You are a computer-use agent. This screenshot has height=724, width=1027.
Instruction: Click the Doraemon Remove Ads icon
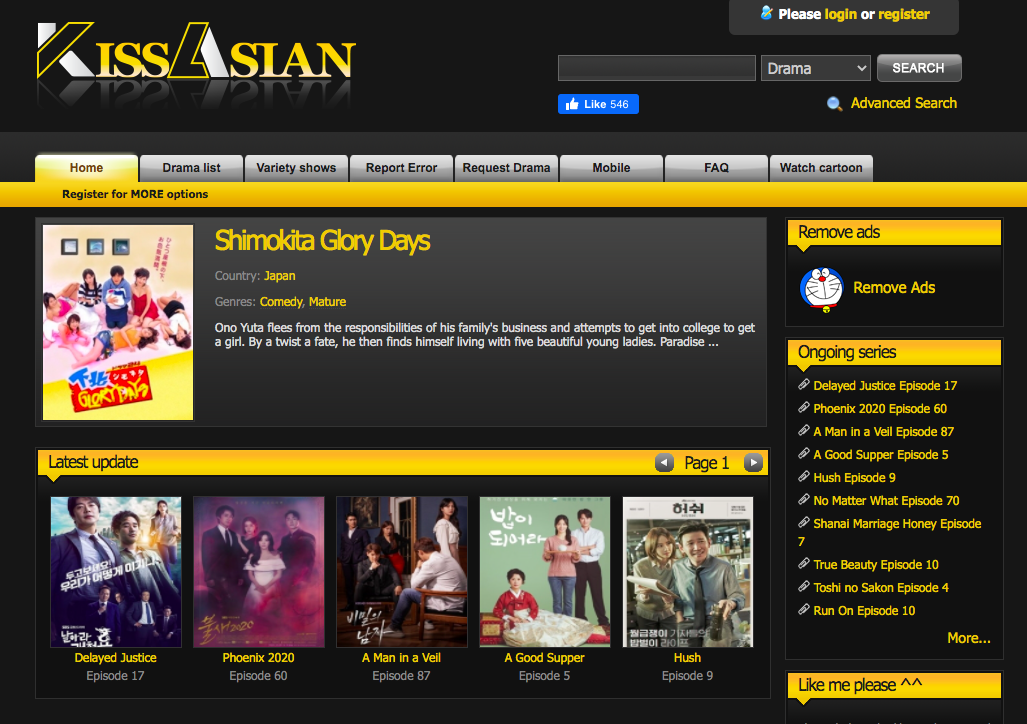click(x=822, y=289)
